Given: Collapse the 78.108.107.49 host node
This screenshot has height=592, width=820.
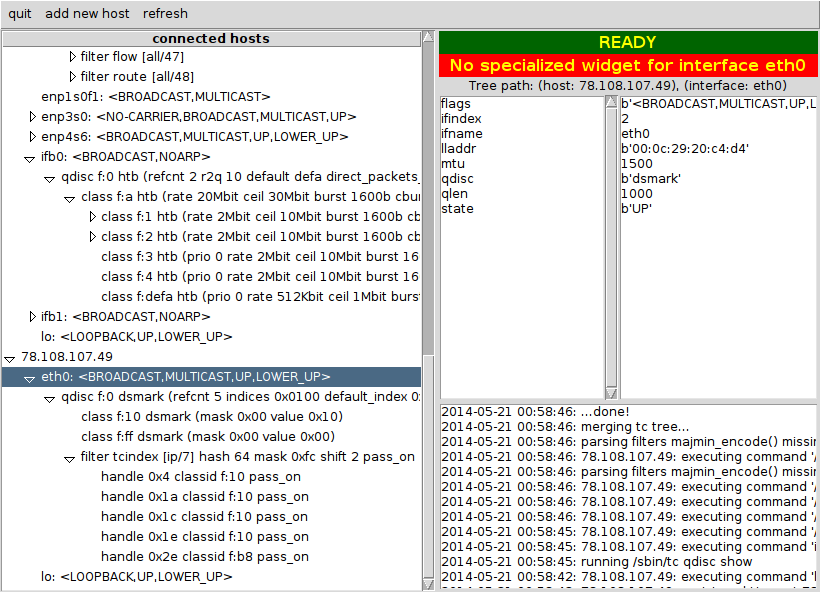Looking at the screenshot, I should coord(9,358).
